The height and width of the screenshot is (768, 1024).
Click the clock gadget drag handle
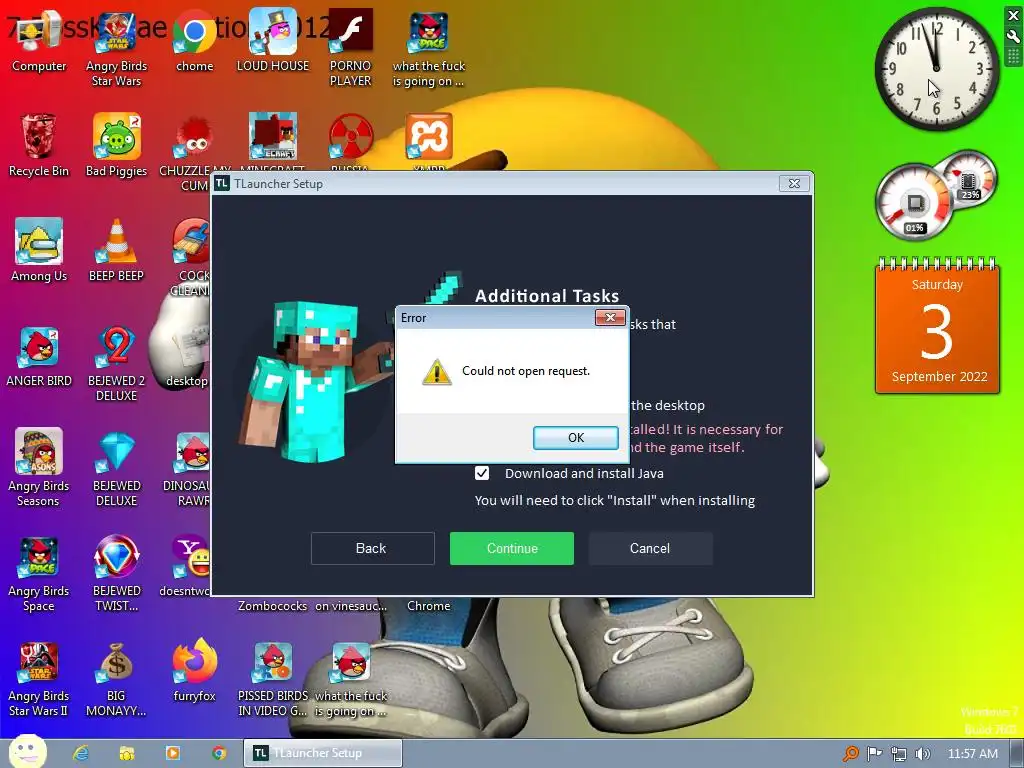tap(1014, 56)
